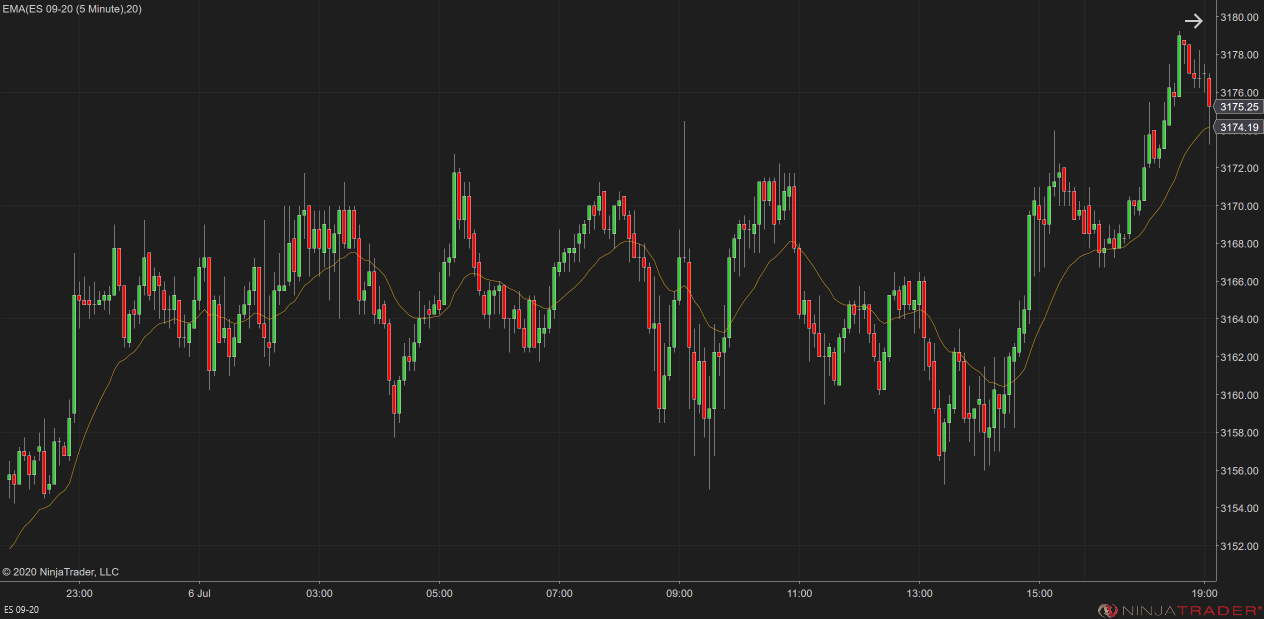Click the 3162.00 price axis label
This screenshot has width=1264, height=619.
tap(1239, 357)
